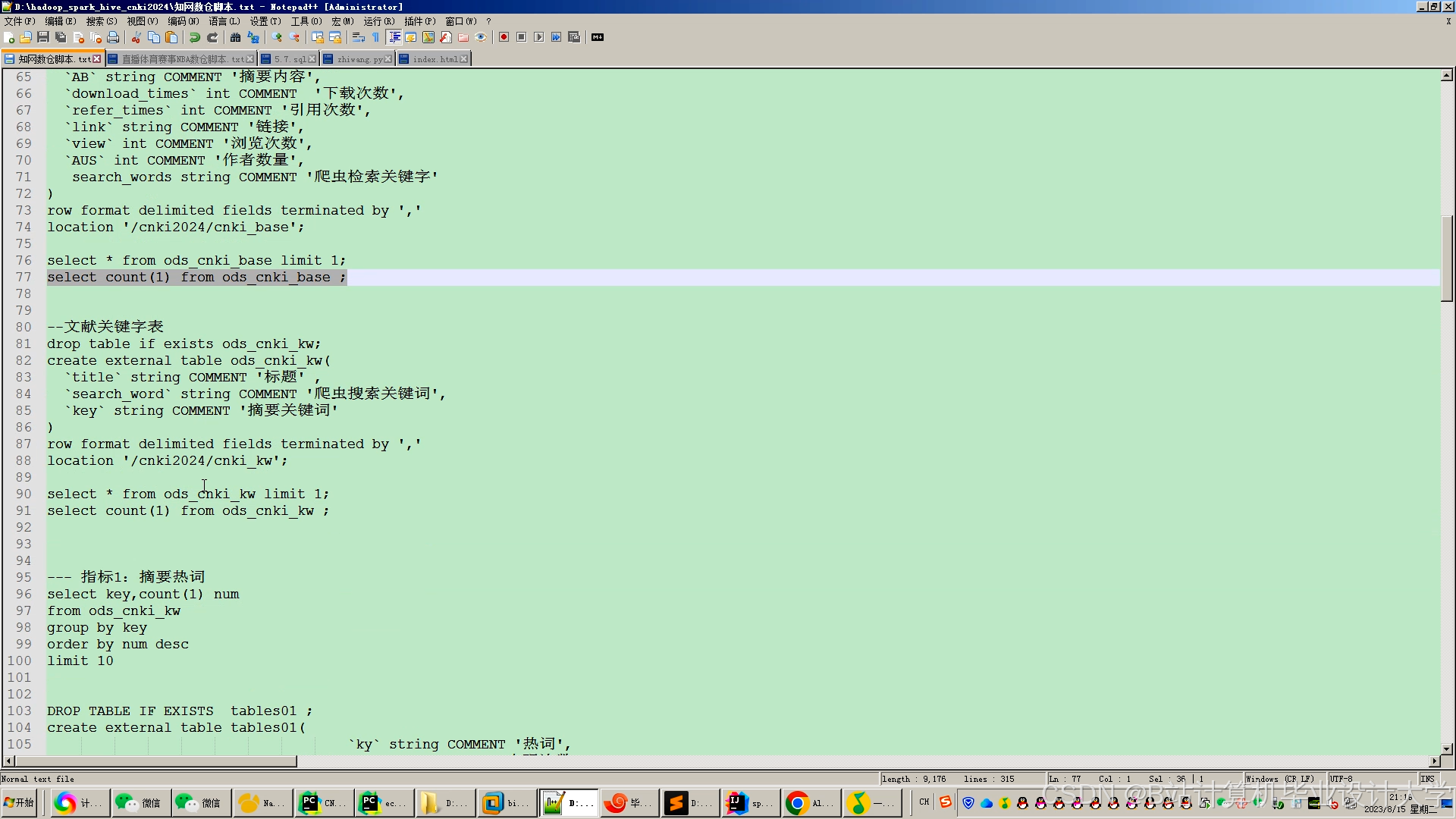Screen dimensions: 1456x819
Task: Switch to the zhiwang.py tab
Action: pos(359,59)
